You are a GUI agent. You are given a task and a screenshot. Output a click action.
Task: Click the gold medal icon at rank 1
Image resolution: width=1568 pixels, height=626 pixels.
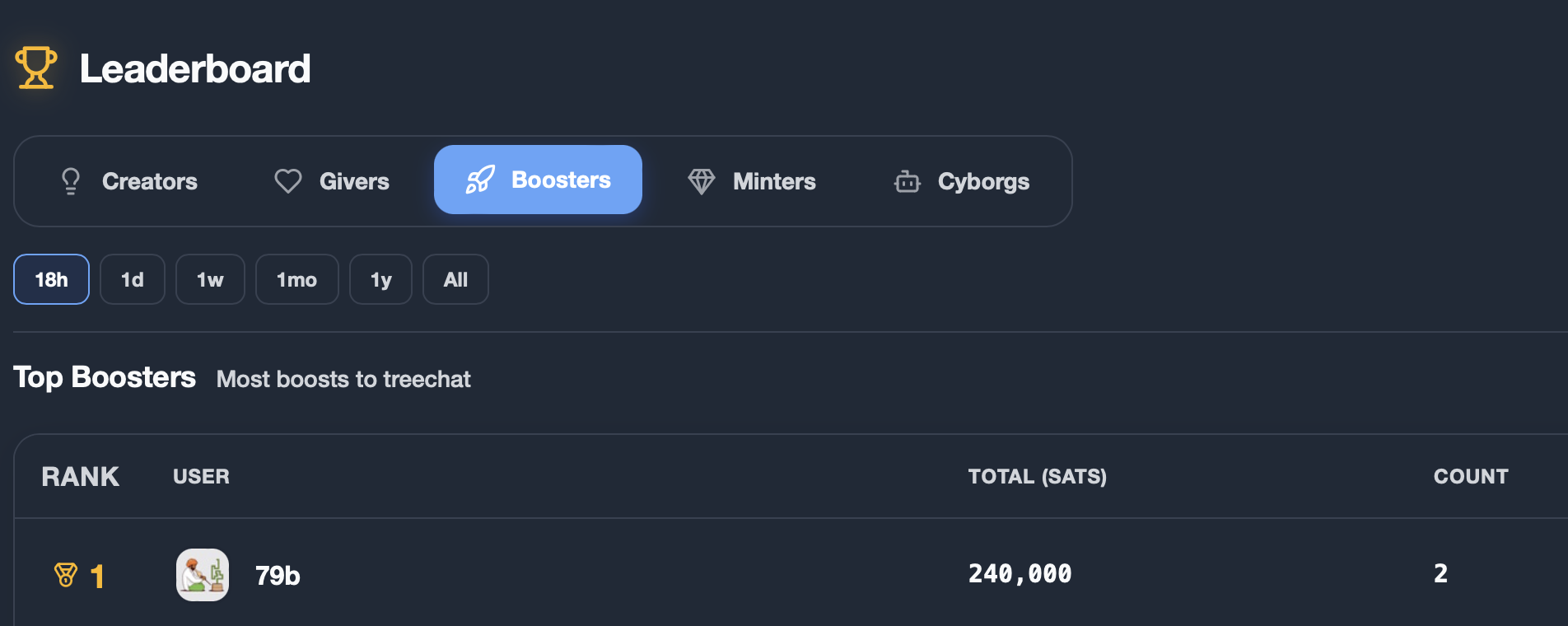[66, 575]
